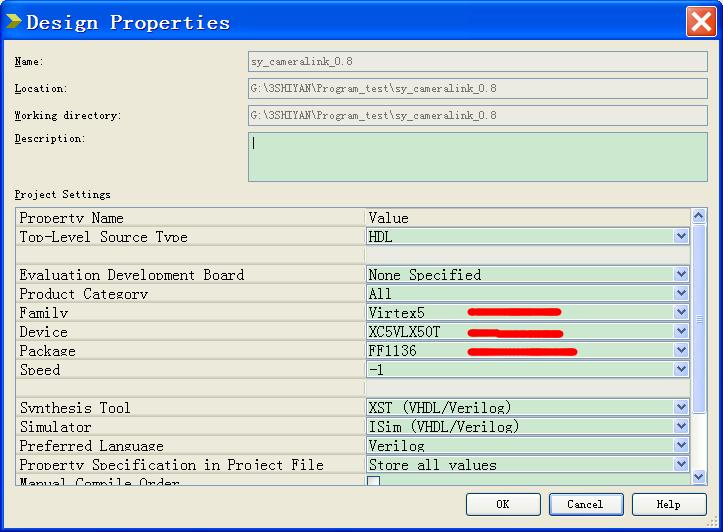Click the Working directory path field

(x=478, y=115)
